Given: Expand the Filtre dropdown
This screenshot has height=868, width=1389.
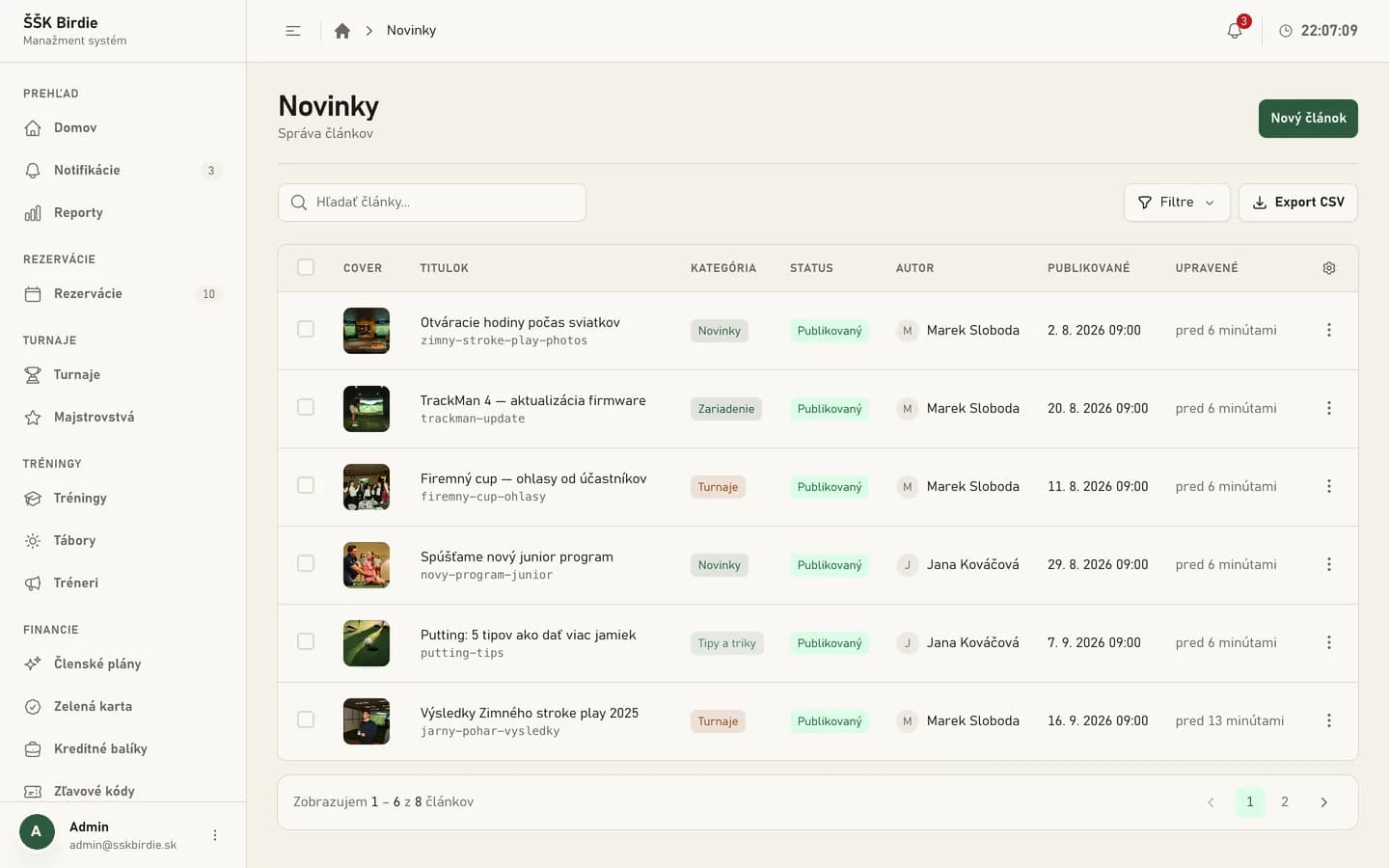Looking at the screenshot, I should 1177,203.
